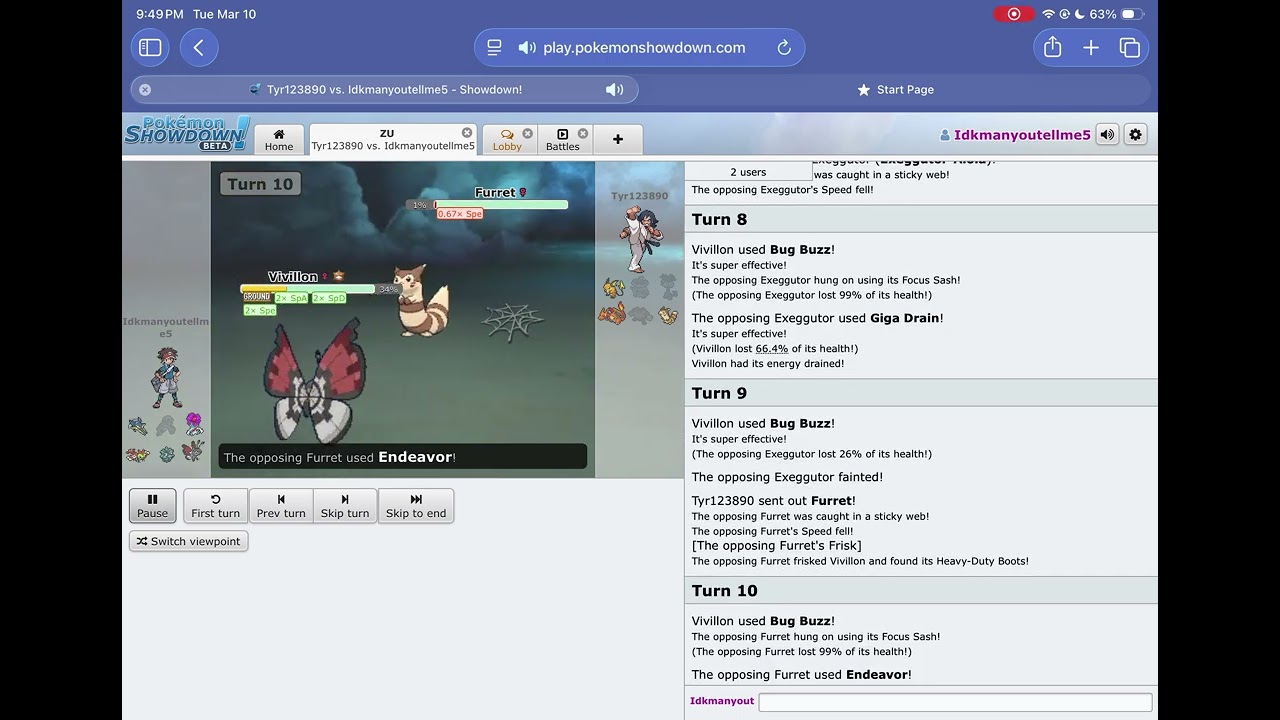Image resolution: width=1280 pixels, height=720 pixels.
Task: Close the ZU battle room tab
Action: click(x=467, y=133)
